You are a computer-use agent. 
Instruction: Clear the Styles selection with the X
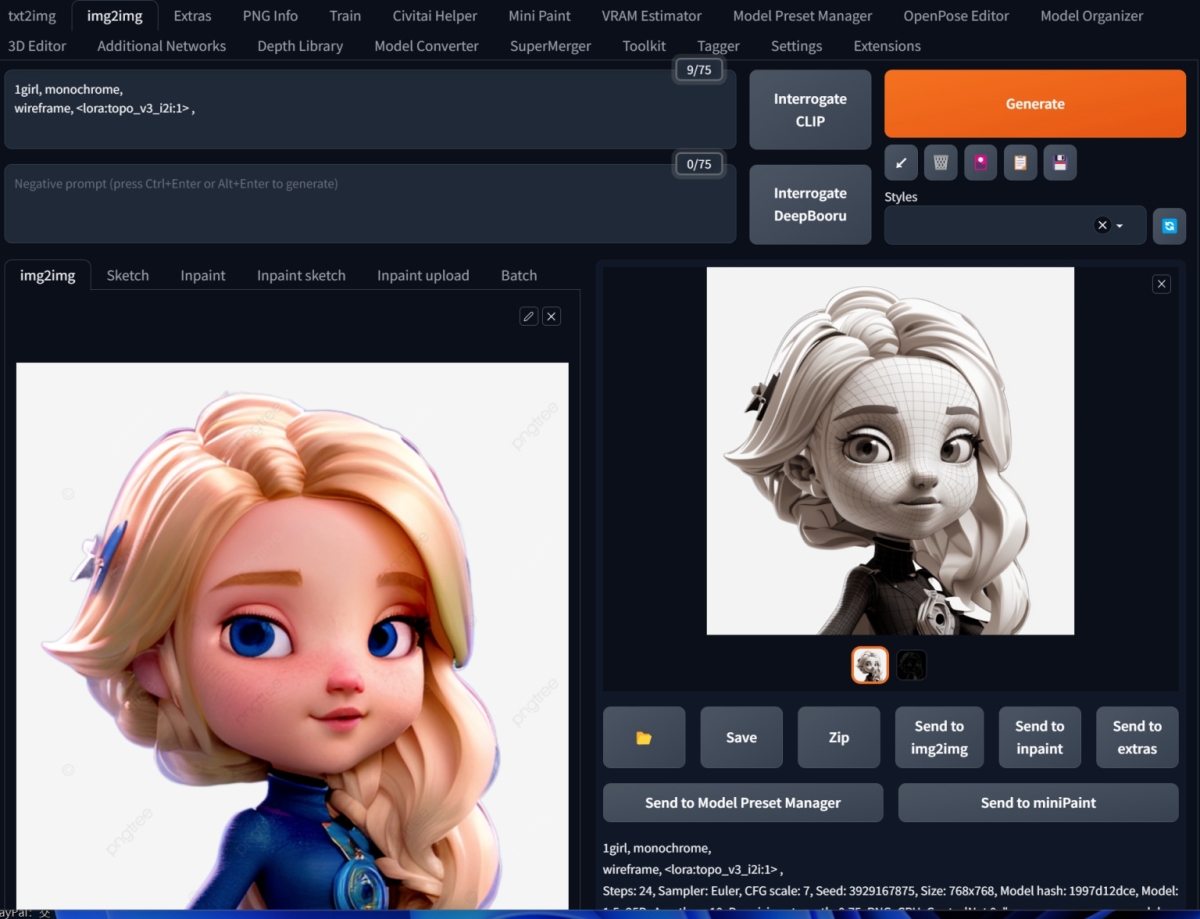[1102, 226]
